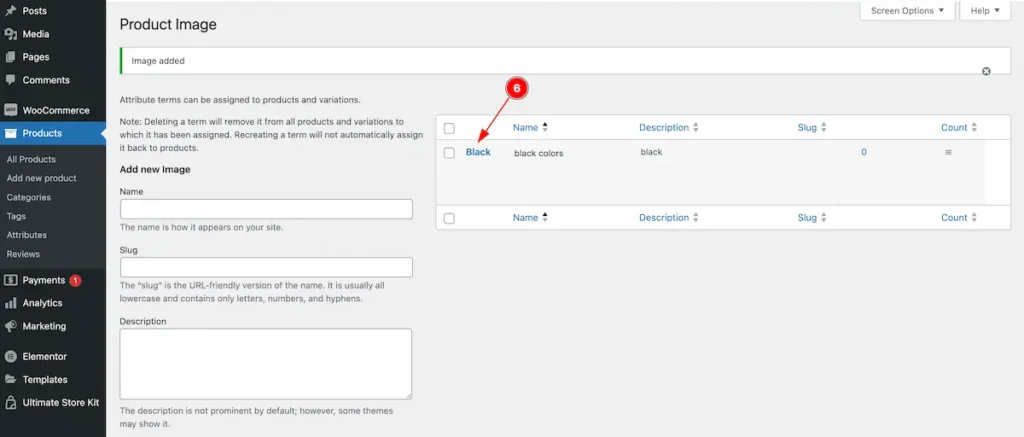Toggle the select-all checkbox in table header
This screenshot has width=1024, height=437.
[449, 129]
